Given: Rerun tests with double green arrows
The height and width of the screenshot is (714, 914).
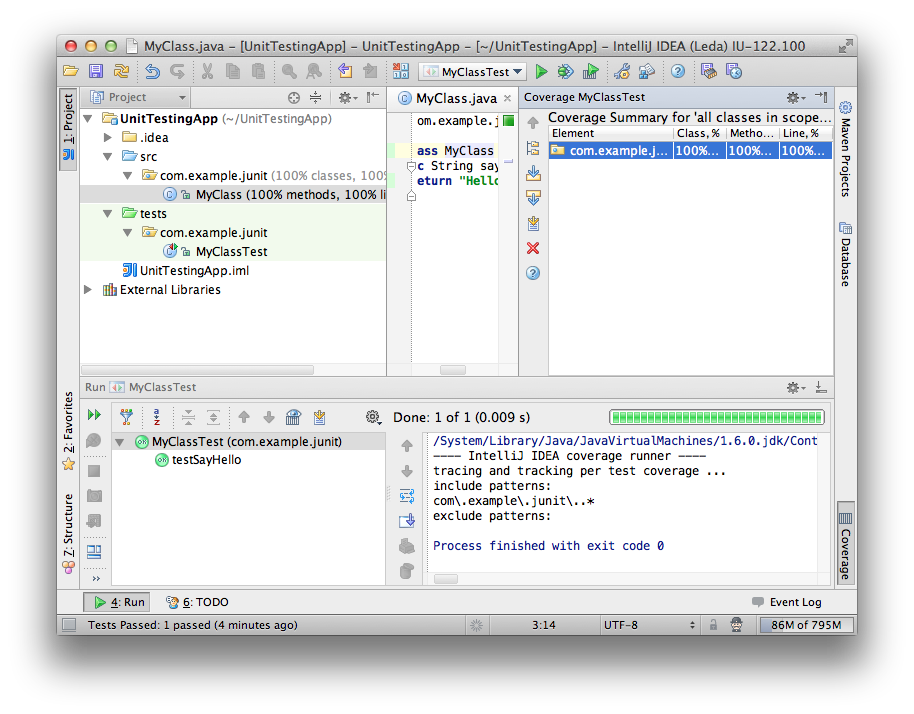Looking at the screenshot, I should coord(94,415).
